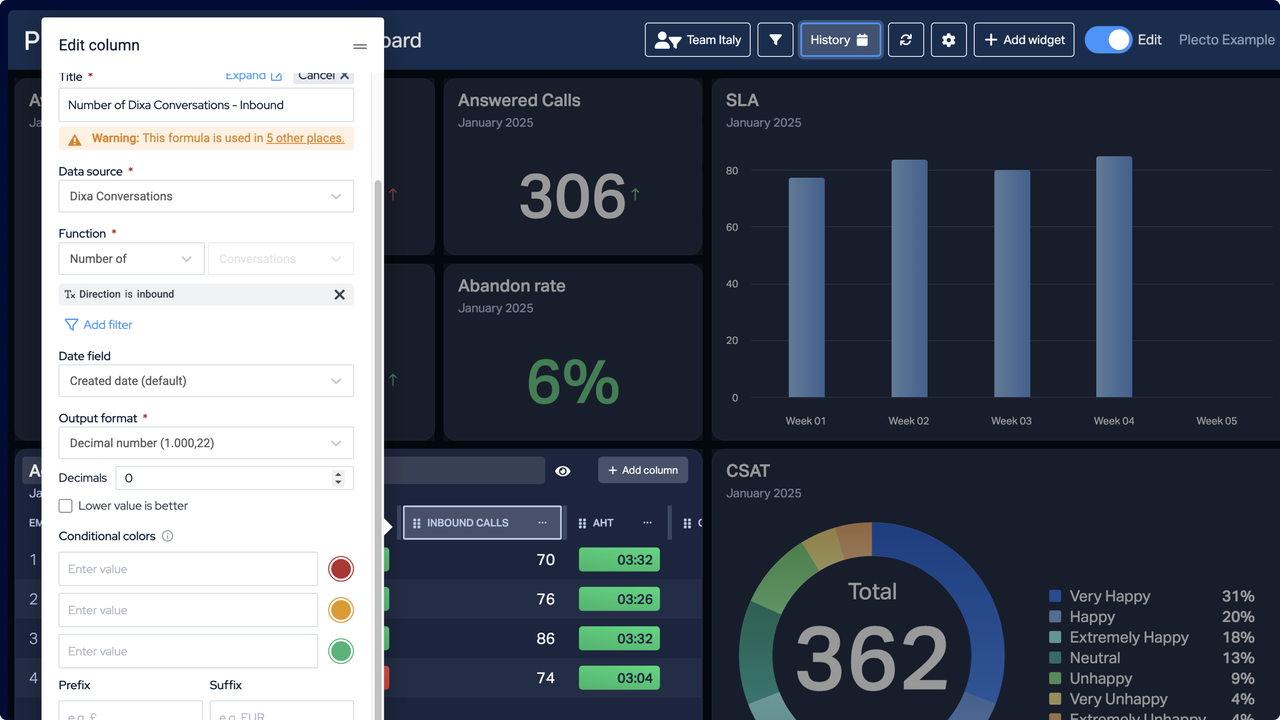This screenshot has height=720, width=1280.
Task: Click the Expand link in Edit column
Action: [x=253, y=76]
